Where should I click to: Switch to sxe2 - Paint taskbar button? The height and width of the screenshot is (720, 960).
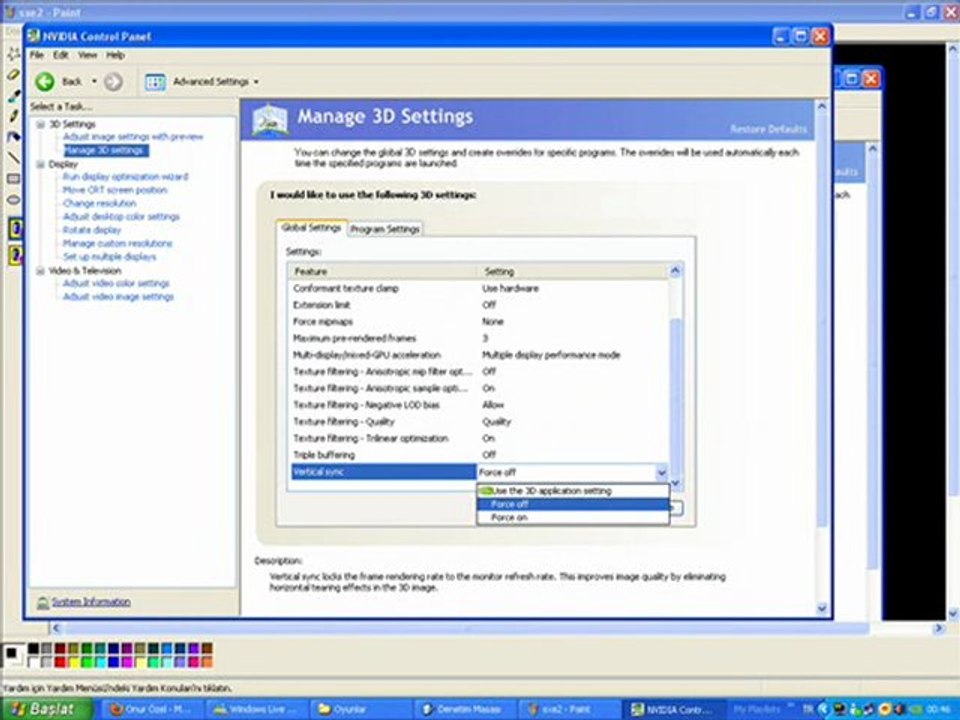[x=568, y=710]
